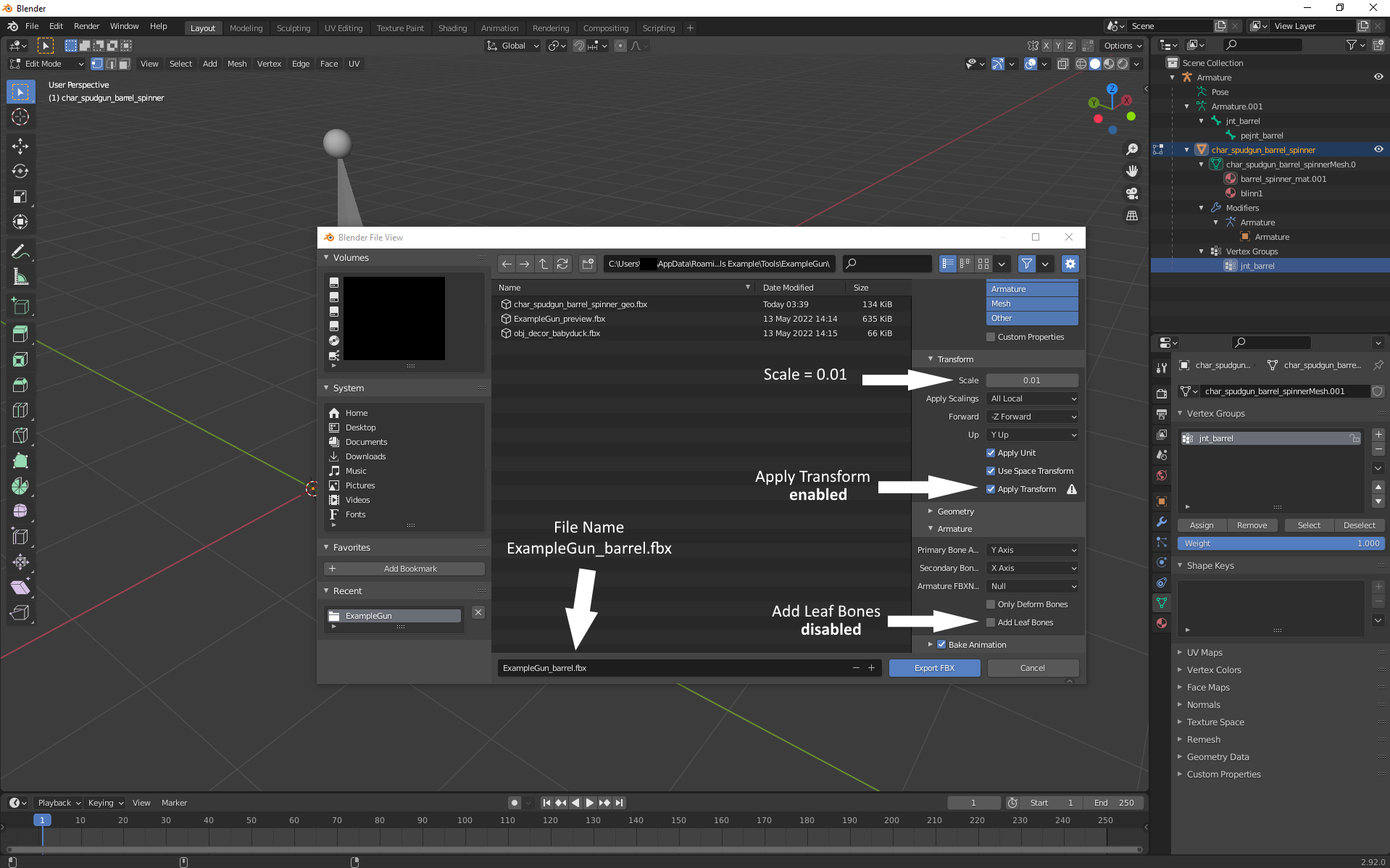Uncheck Apply Unit checkbox
The height and width of the screenshot is (868, 1390).
pyautogui.click(x=991, y=453)
